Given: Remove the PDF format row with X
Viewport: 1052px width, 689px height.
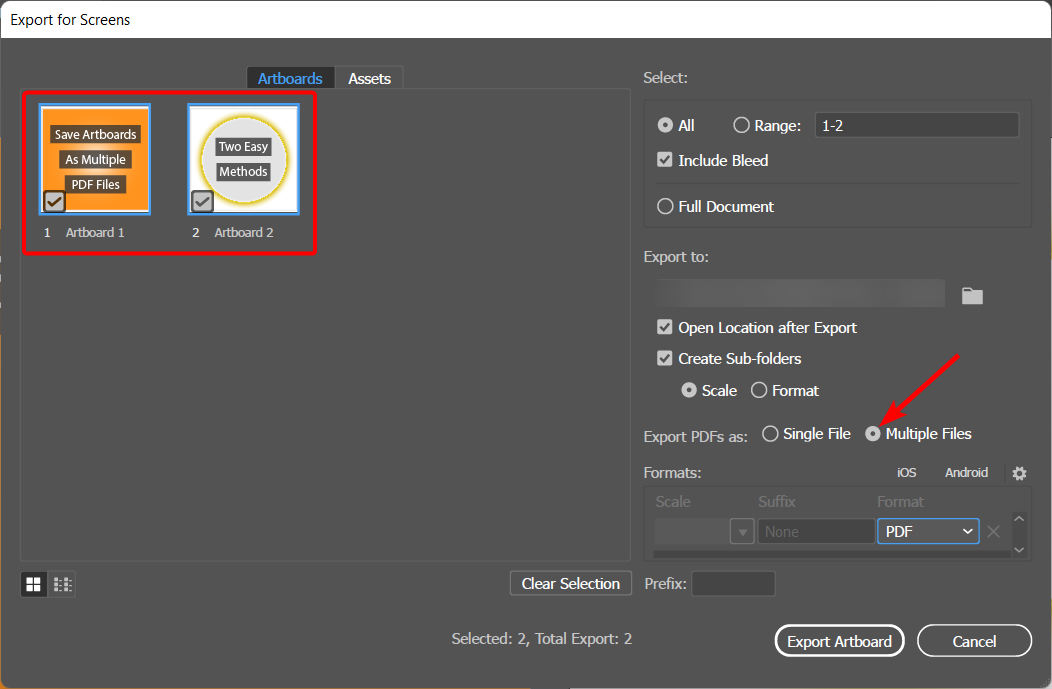Looking at the screenshot, I should click(x=993, y=532).
